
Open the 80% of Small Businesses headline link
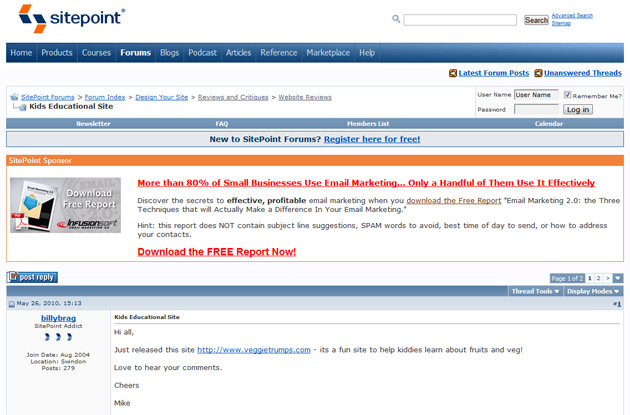366,183
